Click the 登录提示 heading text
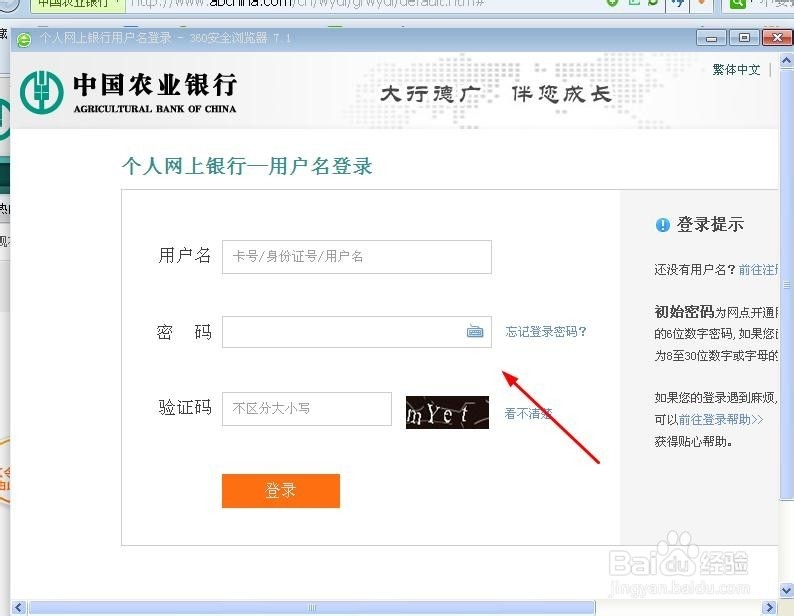The width and height of the screenshot is (794, 616). [710, 224]
